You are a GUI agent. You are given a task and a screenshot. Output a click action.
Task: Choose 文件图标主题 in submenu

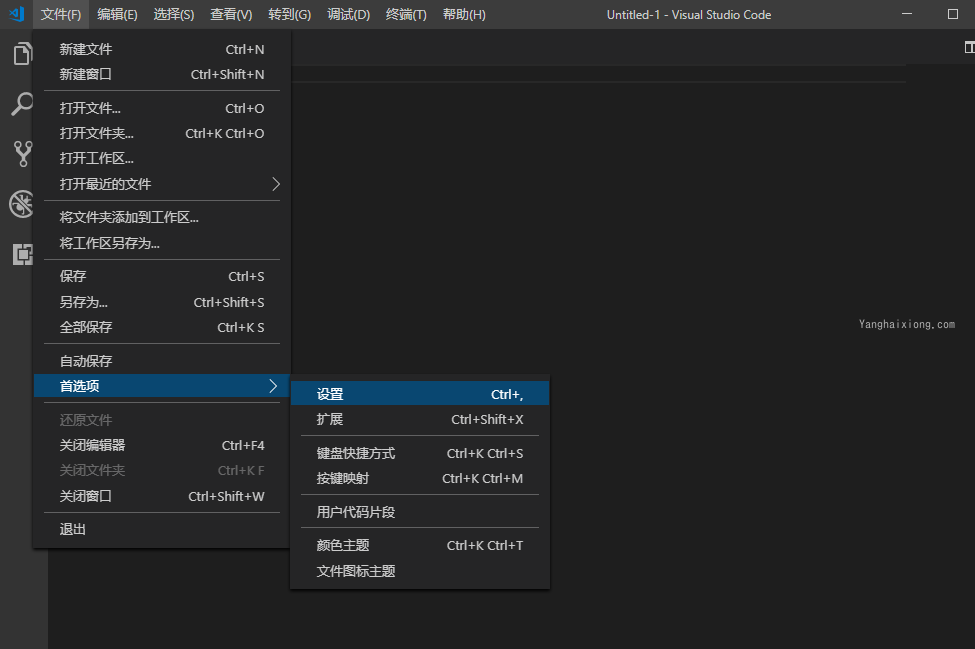(x=420, y=571)
